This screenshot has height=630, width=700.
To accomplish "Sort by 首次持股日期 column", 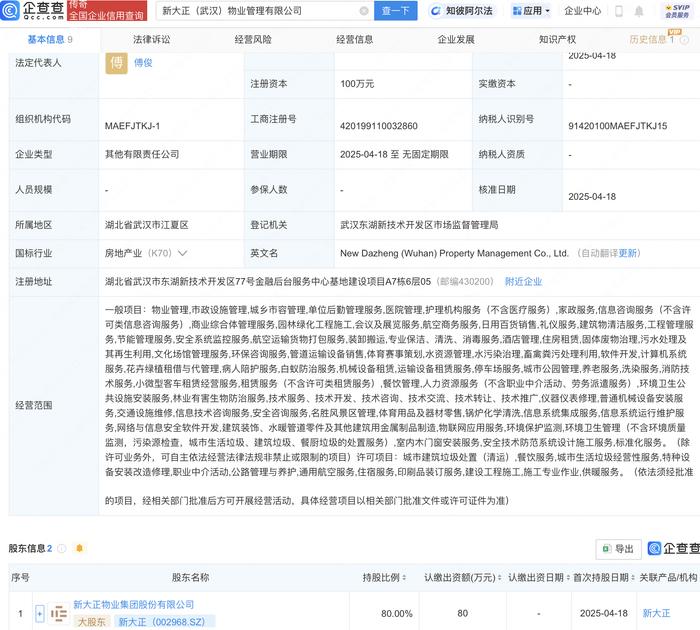I will (632, 578).
